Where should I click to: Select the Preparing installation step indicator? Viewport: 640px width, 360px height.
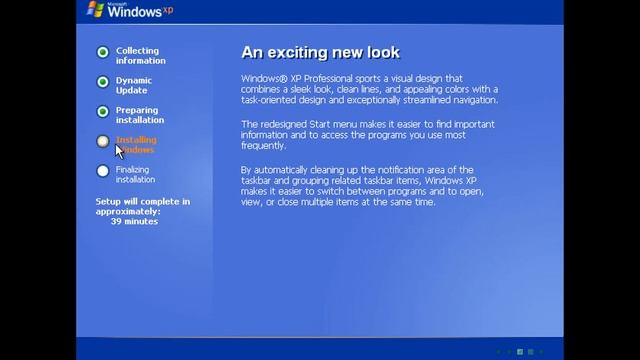103,112
